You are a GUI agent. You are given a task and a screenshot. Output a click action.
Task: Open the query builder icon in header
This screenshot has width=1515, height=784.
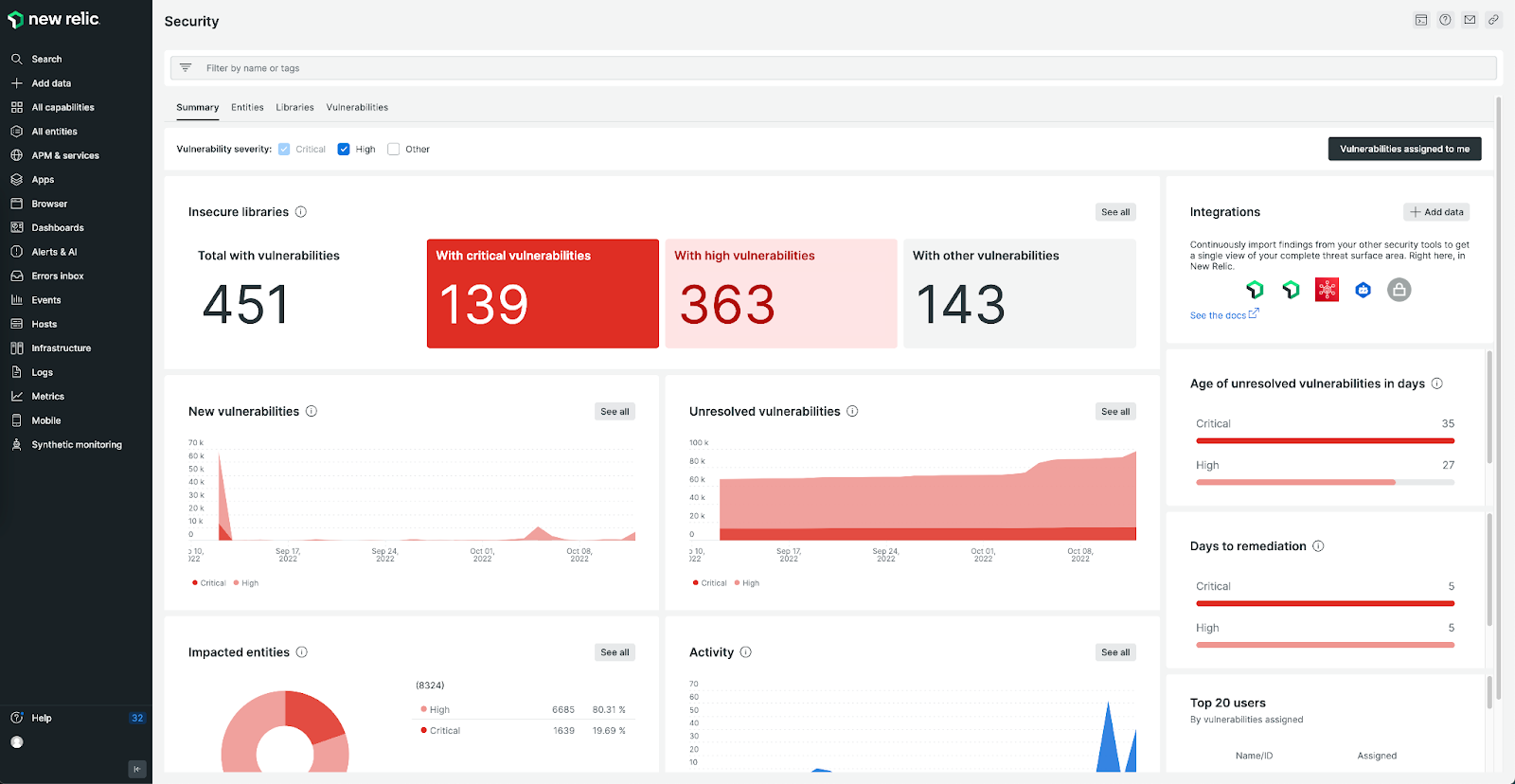(x=1421, y=20)
